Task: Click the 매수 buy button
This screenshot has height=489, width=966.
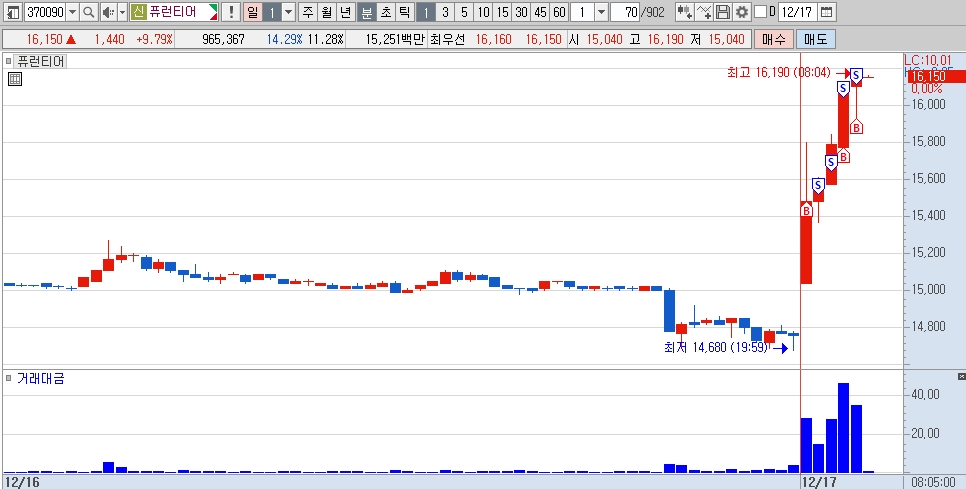Action: pyautogui.click(x=774, y=39)
